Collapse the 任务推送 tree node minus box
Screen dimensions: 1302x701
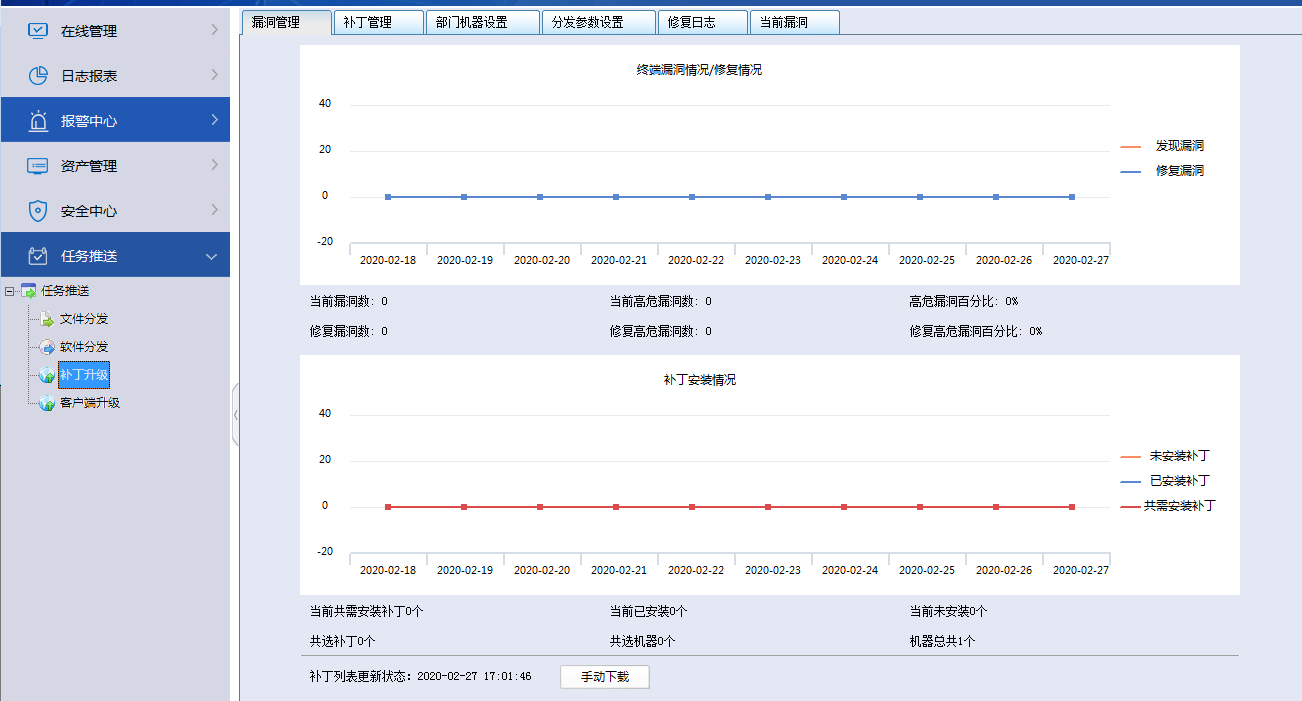[10, 291]
